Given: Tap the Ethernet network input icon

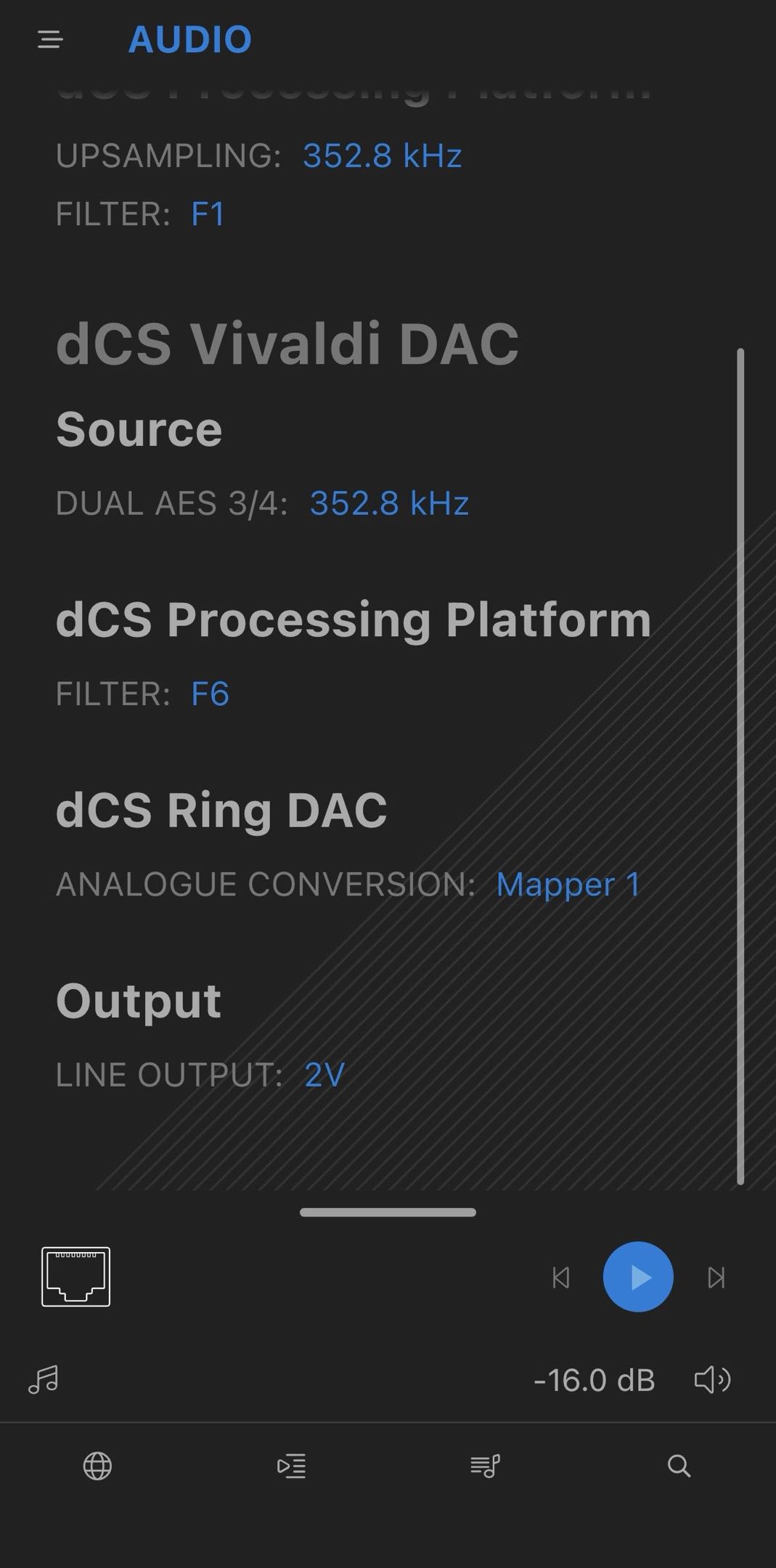Looking at the screenshot, I should [75, 1277].
